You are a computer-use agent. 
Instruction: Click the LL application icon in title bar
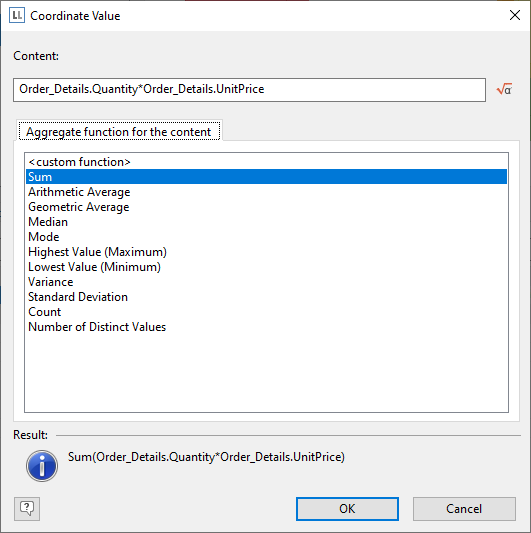(17, 15)
